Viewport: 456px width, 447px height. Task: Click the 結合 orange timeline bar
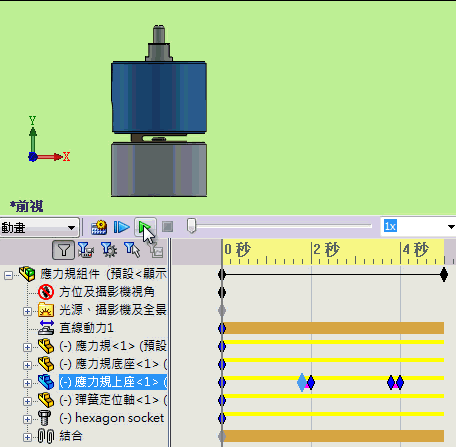click(x=333, y=436)
